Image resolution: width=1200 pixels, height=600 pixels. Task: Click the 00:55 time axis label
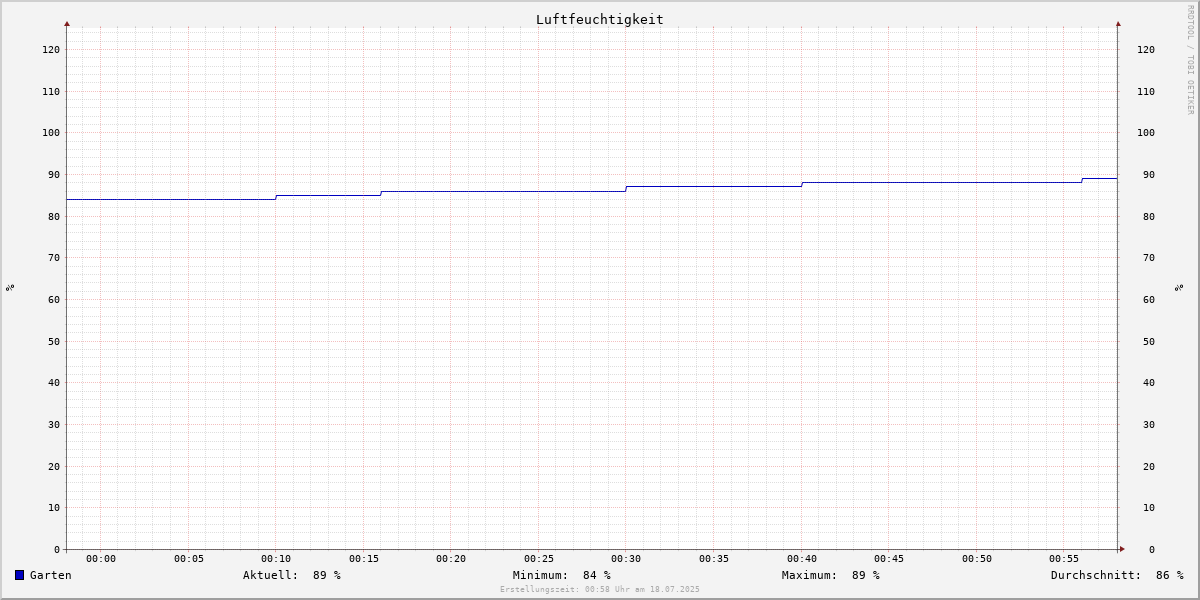point(1064,559)
